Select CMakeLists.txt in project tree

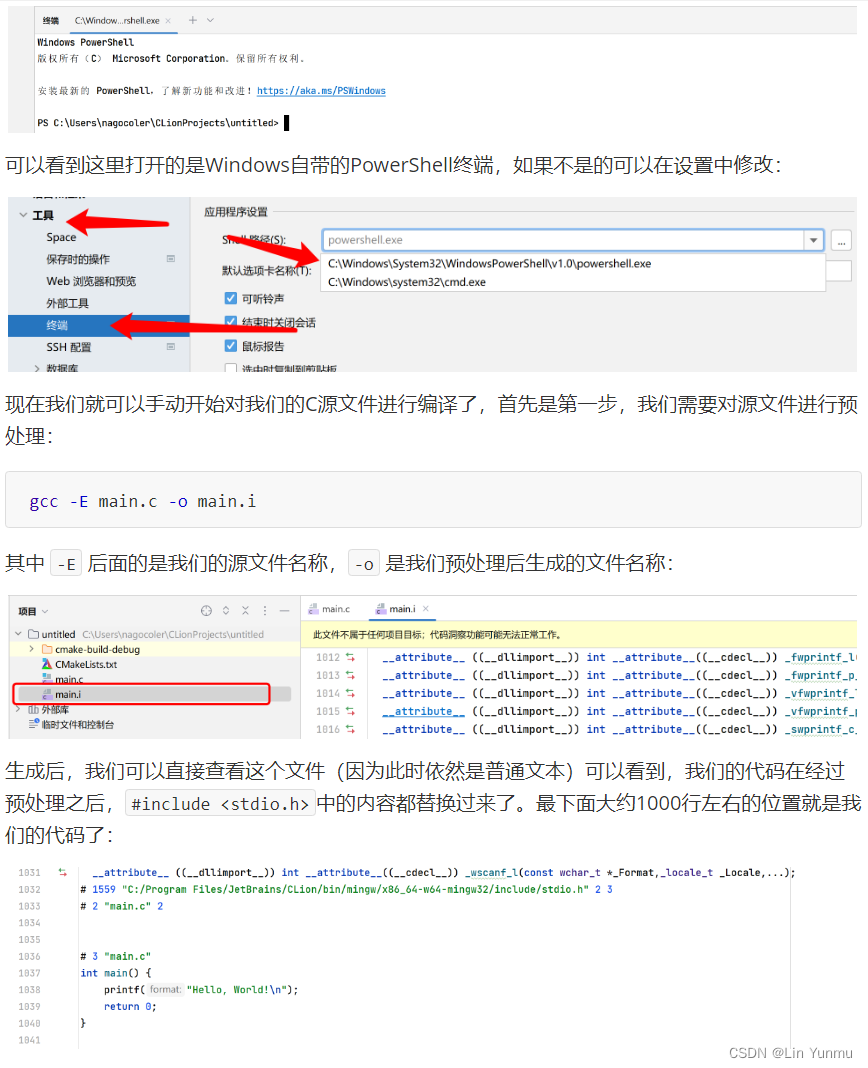pyautogui.click(x=86, y=664)
